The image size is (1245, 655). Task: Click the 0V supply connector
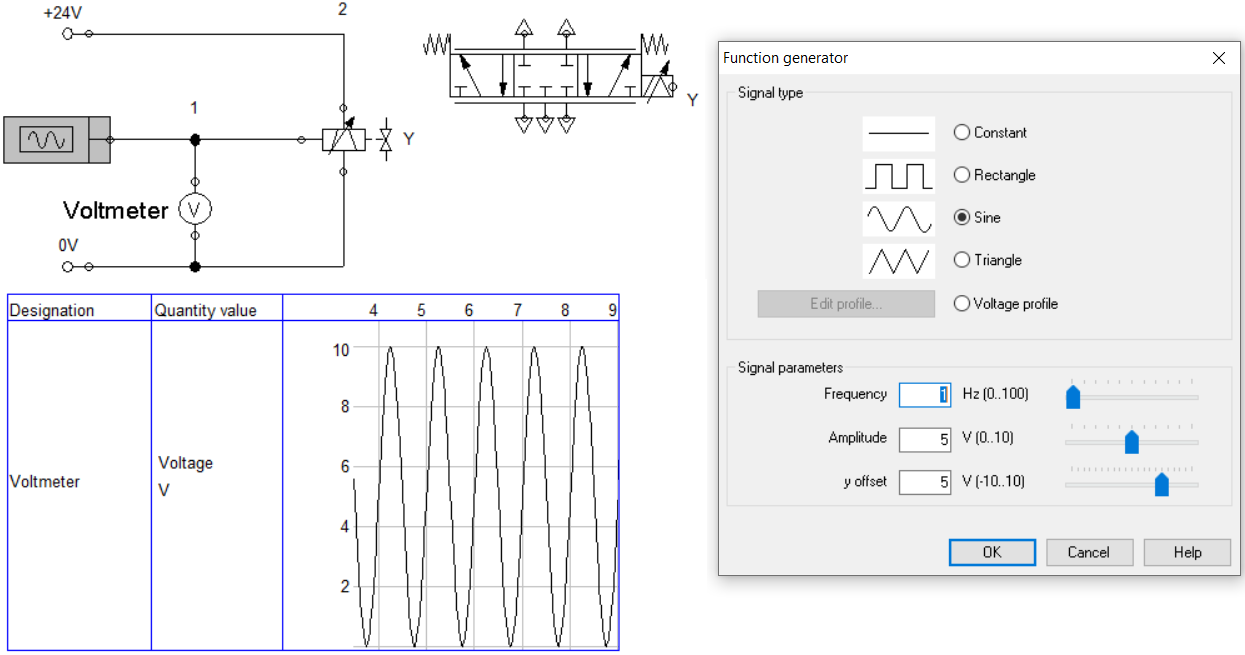[x=68, y=266]
